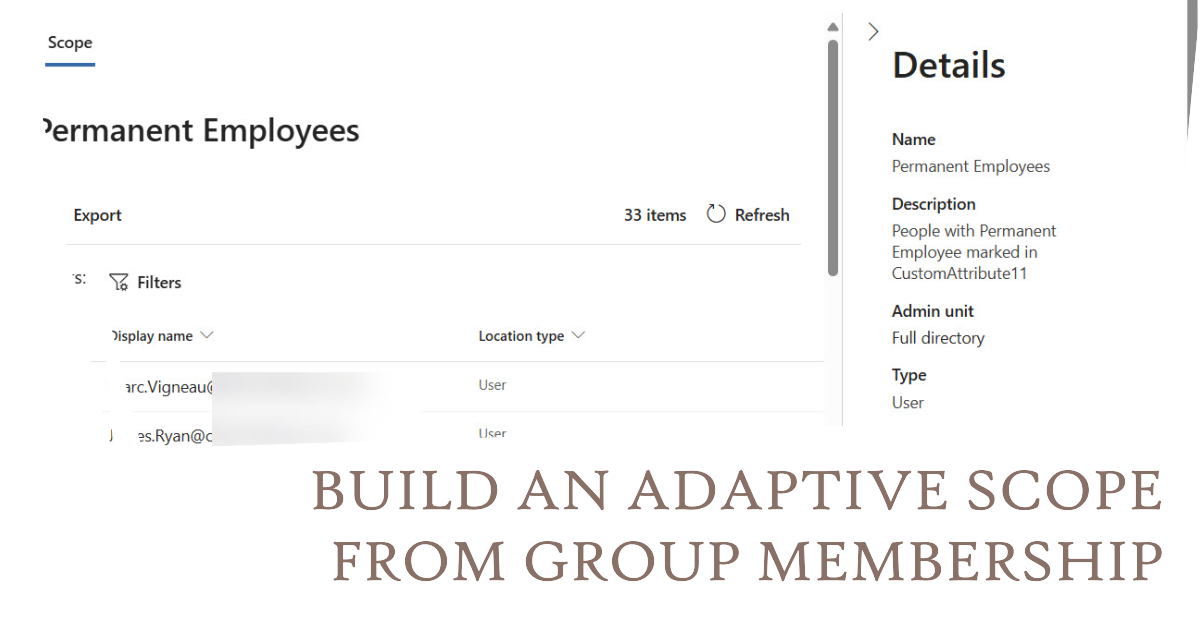Select the Marc.Vigneau user row
This screenshot has width=1200, height=628.
[162, 386]
